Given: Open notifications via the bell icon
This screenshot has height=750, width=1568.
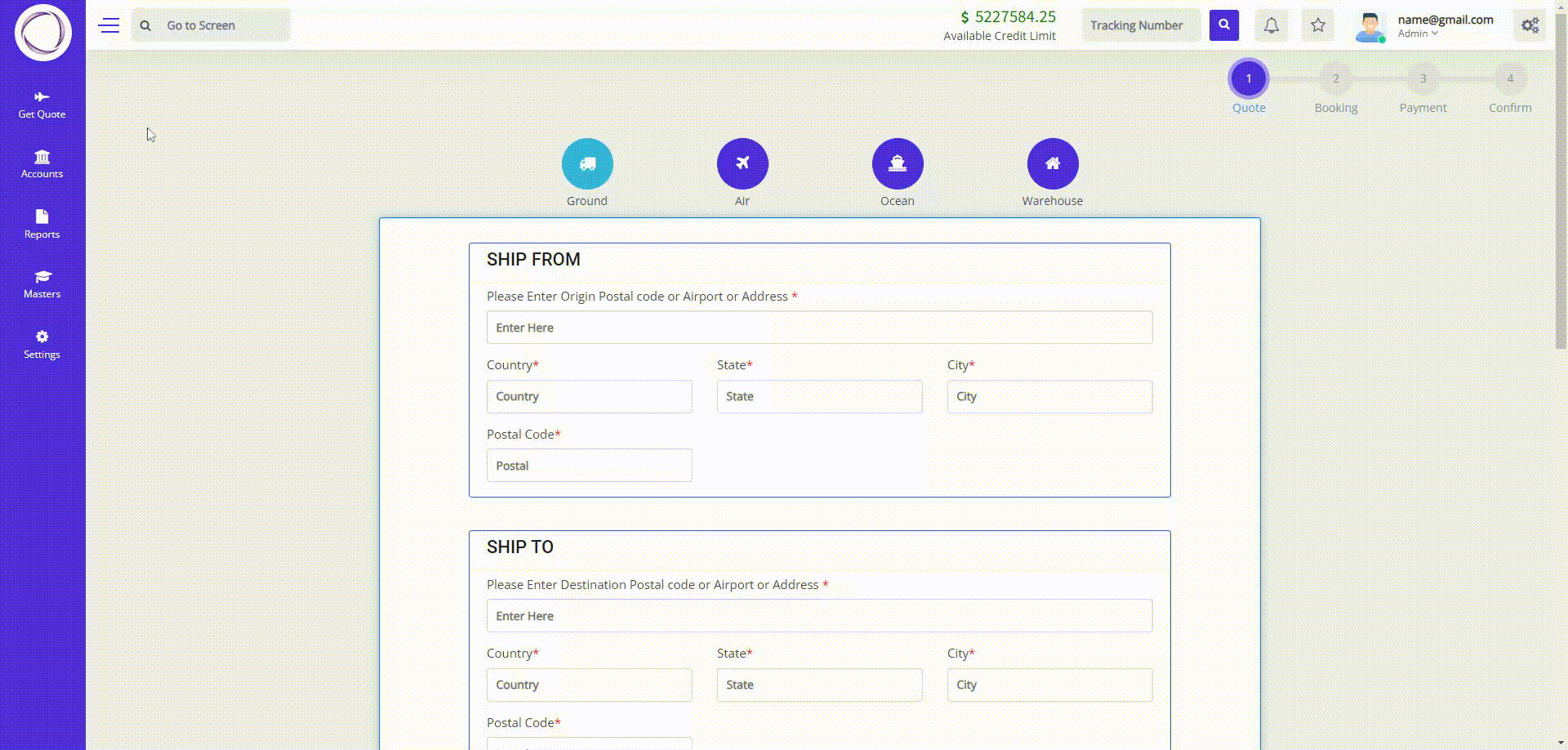Looking at the screenshot, I should [x=1271, y=25].
